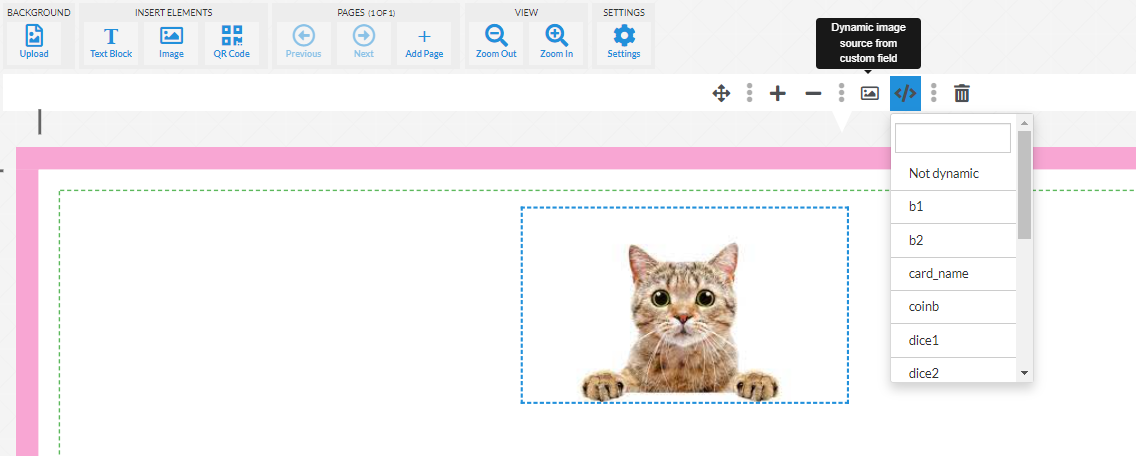1136x456 pixels.
Task: Insert a new Text Block
Action: point(110,43)
